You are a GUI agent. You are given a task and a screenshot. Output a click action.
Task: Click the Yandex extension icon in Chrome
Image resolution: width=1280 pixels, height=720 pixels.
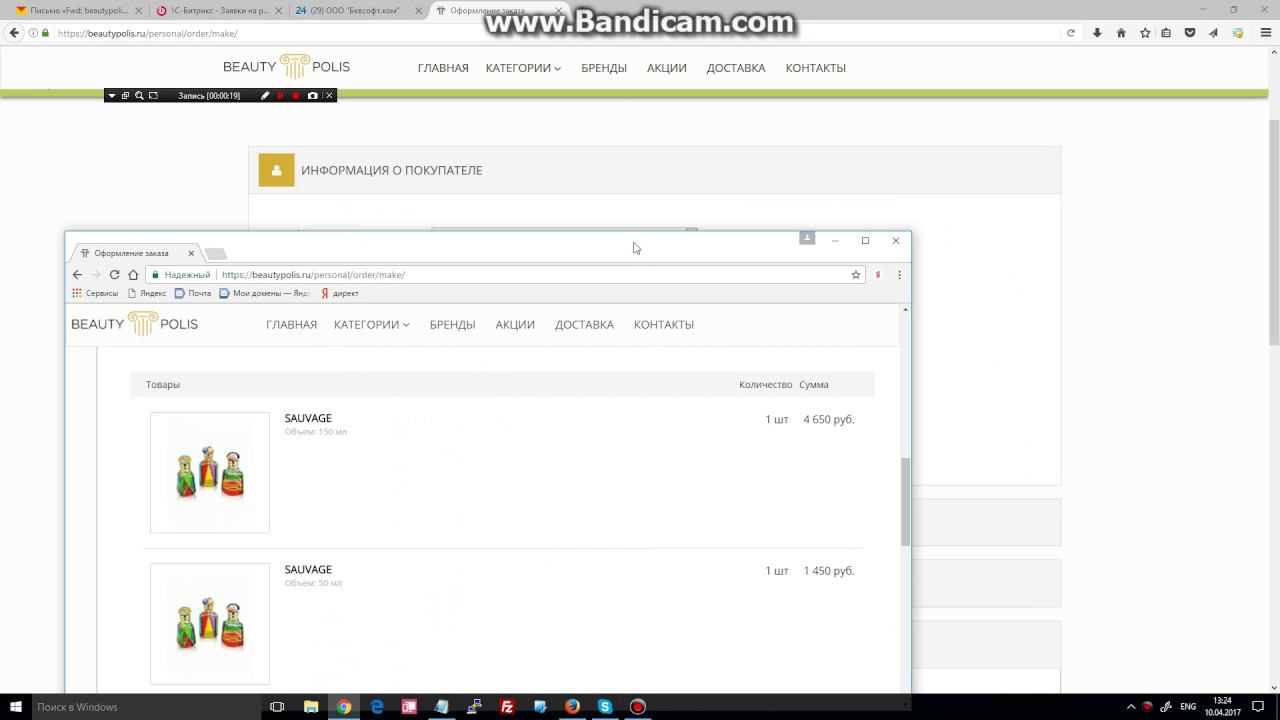tap(878, 275)
